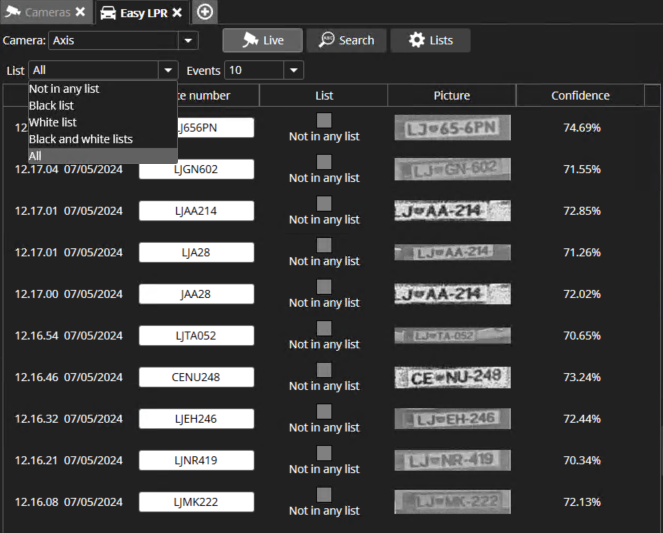Toggle list checkbox for plate LJMK222
Viewport: 663px width, 533px height.
click(324, 494)
